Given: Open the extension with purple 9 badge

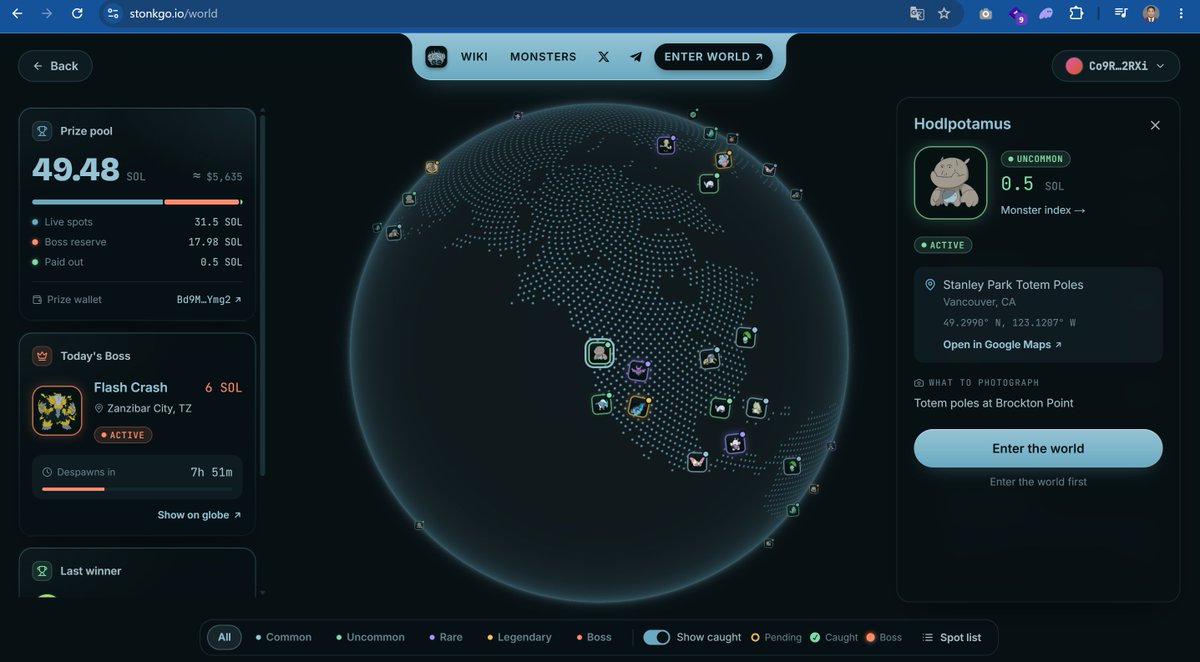Looking at the screenshot, I should coord(1017,15).
